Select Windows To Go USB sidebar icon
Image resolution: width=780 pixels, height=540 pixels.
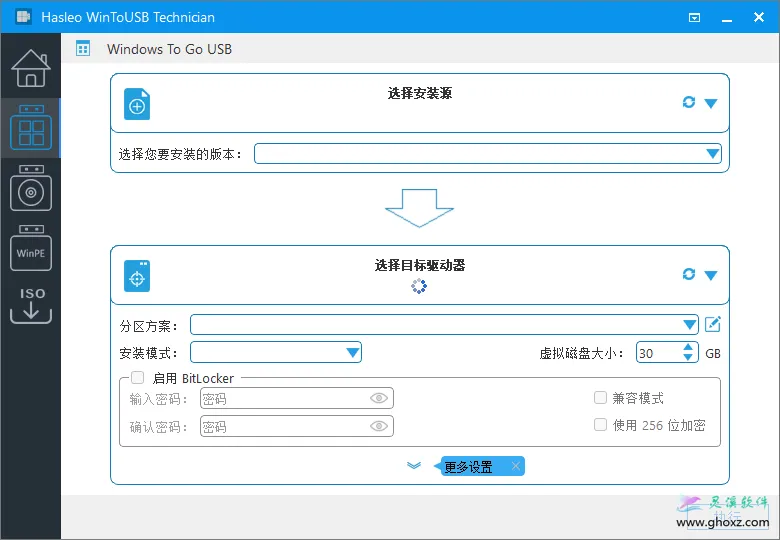(31, 128)
